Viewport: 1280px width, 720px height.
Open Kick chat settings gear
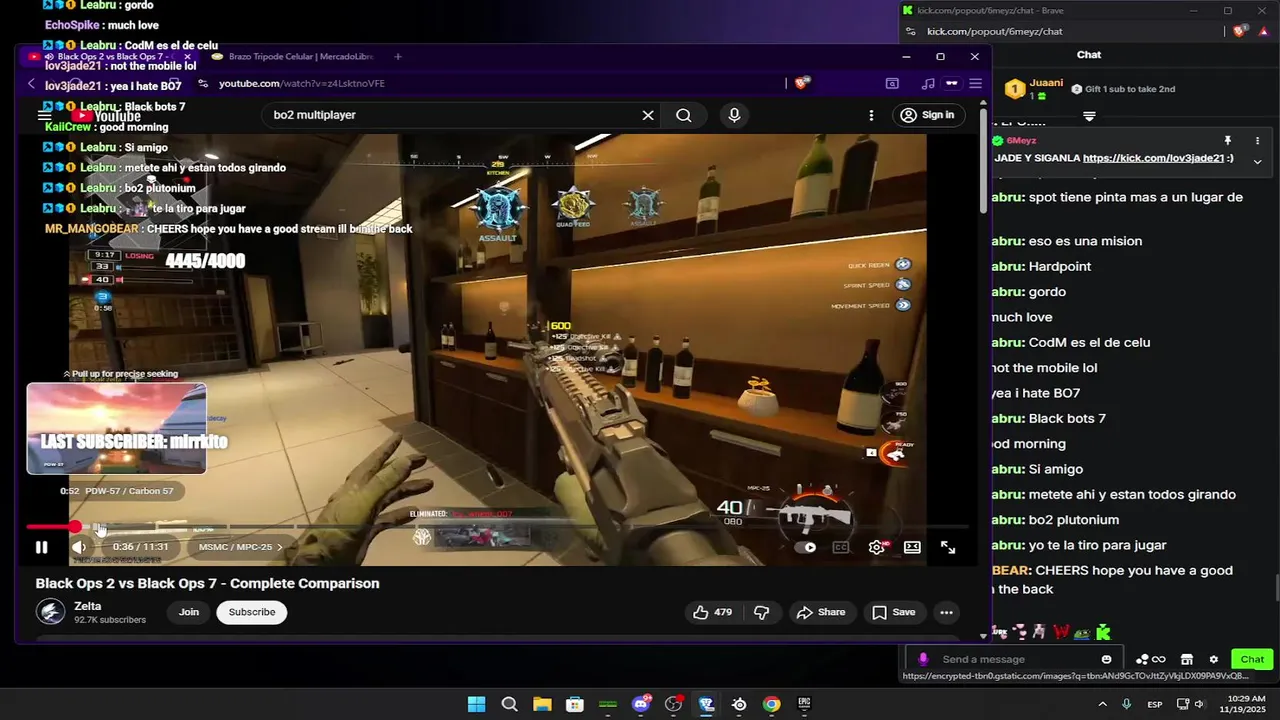1214,659
